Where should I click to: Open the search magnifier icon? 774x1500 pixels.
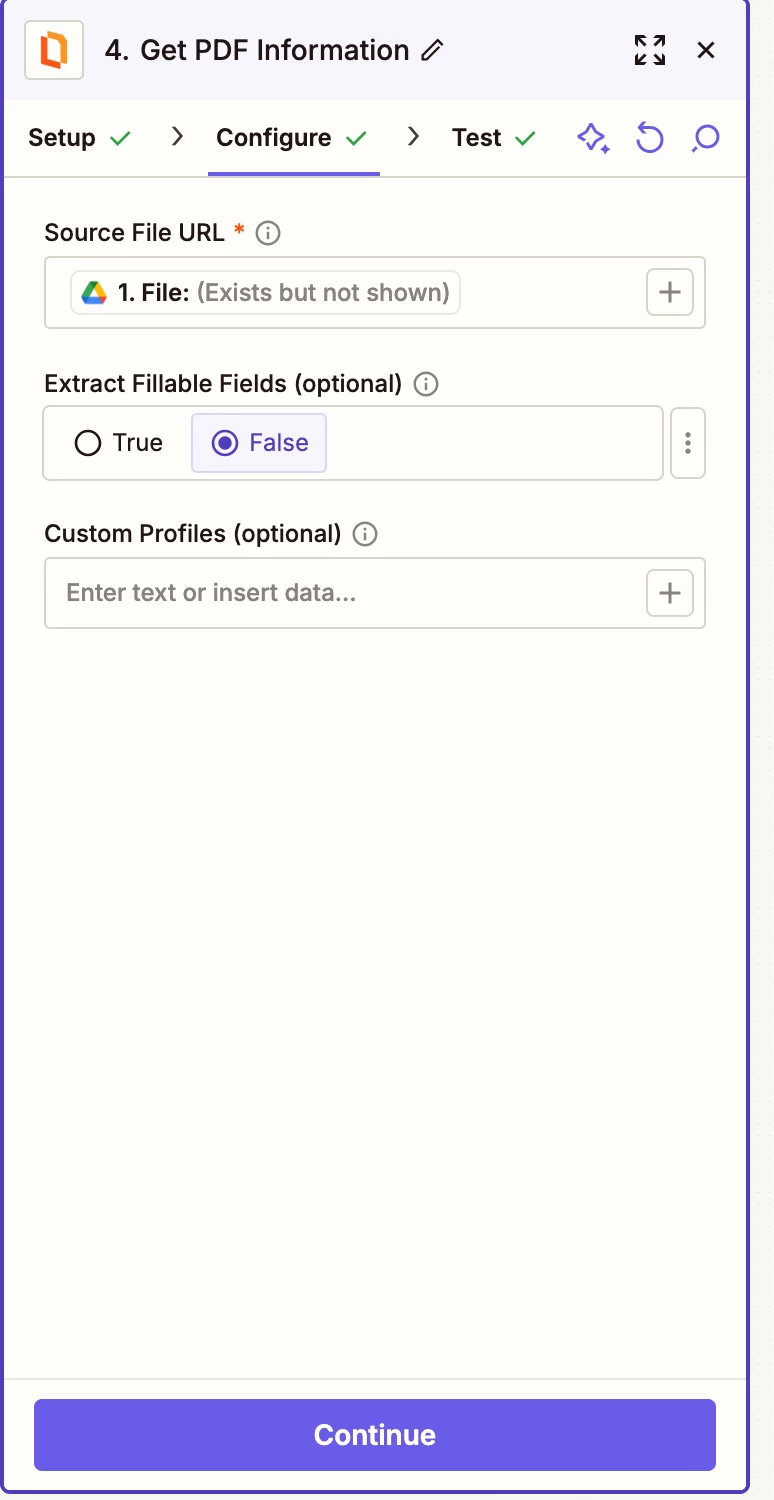(706, 138)
